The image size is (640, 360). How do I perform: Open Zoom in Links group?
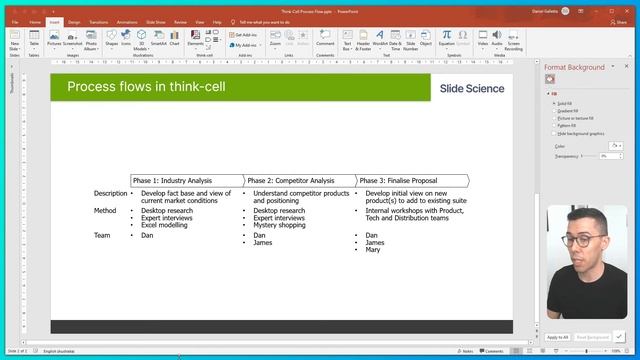[x=276, y=40]
